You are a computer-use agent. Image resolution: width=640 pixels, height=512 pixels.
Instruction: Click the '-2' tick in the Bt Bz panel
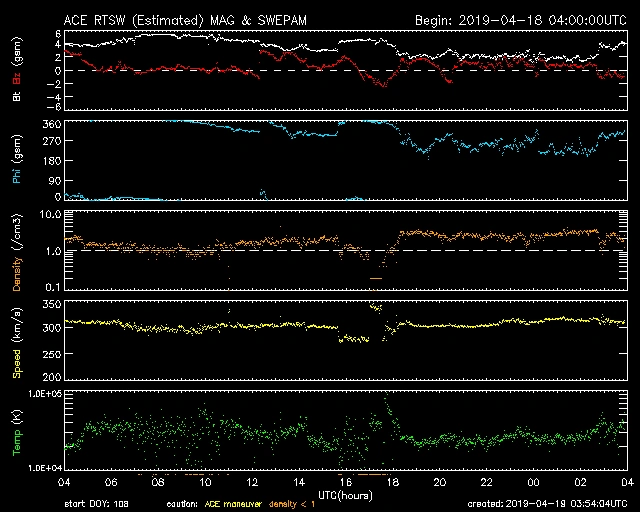[54, 84]
